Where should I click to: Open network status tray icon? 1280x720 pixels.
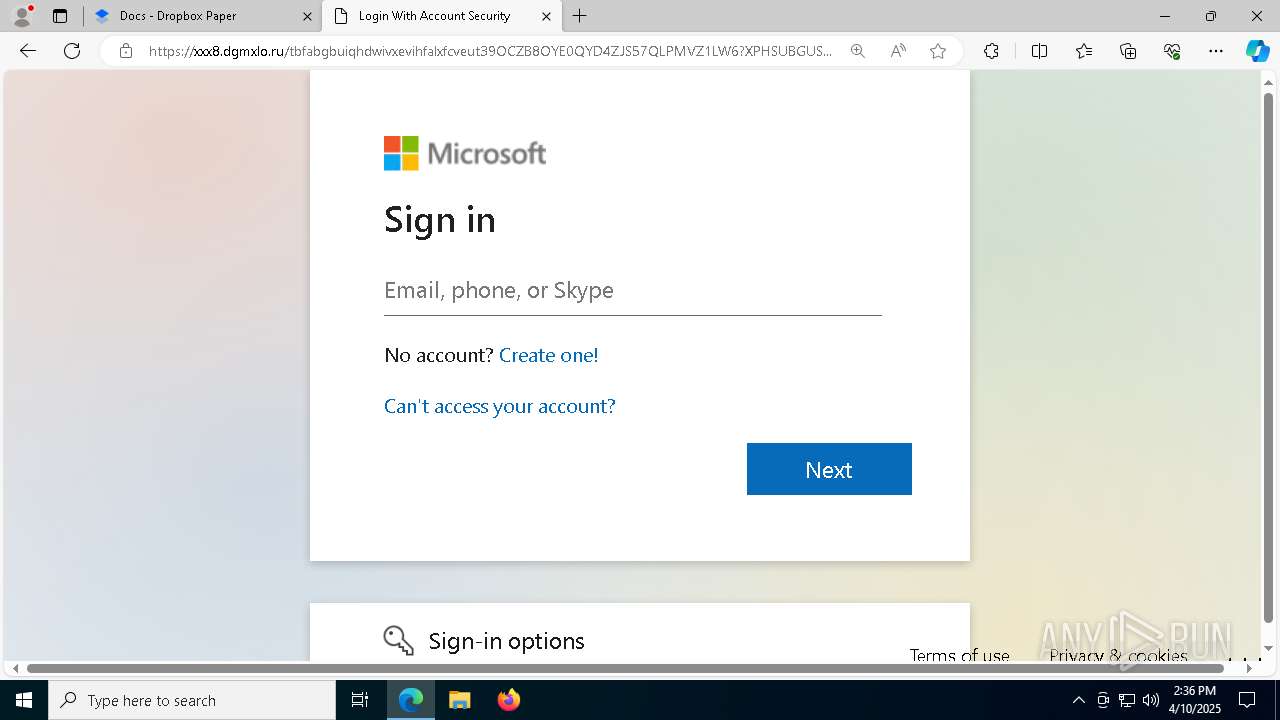[x=1127, y=700]
